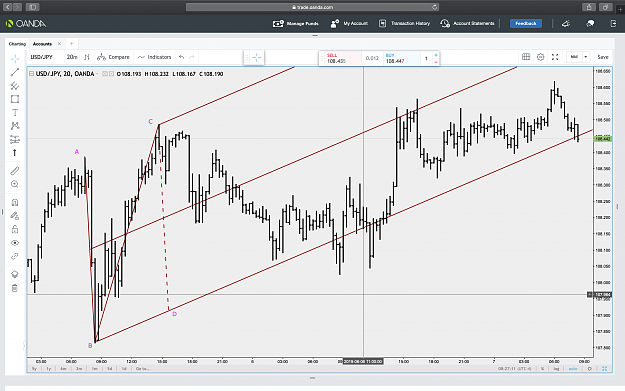Click the trash remove drawings icon

(15, 288)
